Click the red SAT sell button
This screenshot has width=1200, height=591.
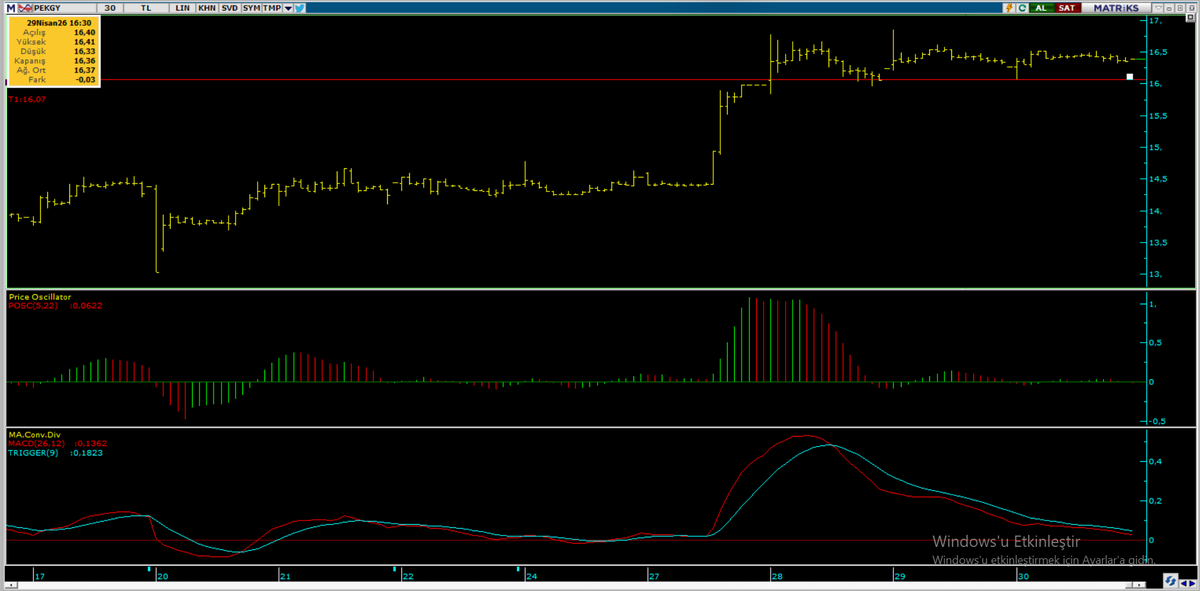tap(1068, 8)
